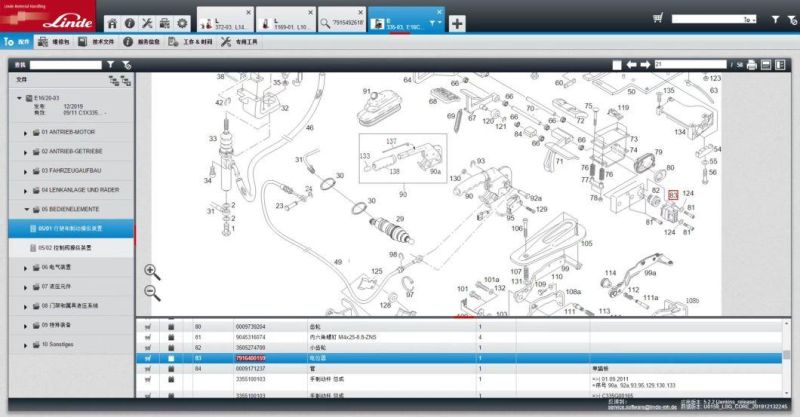Viewport: 800px width, 417px height.
Task: Print the current diagram page
Action: point(752,65)
